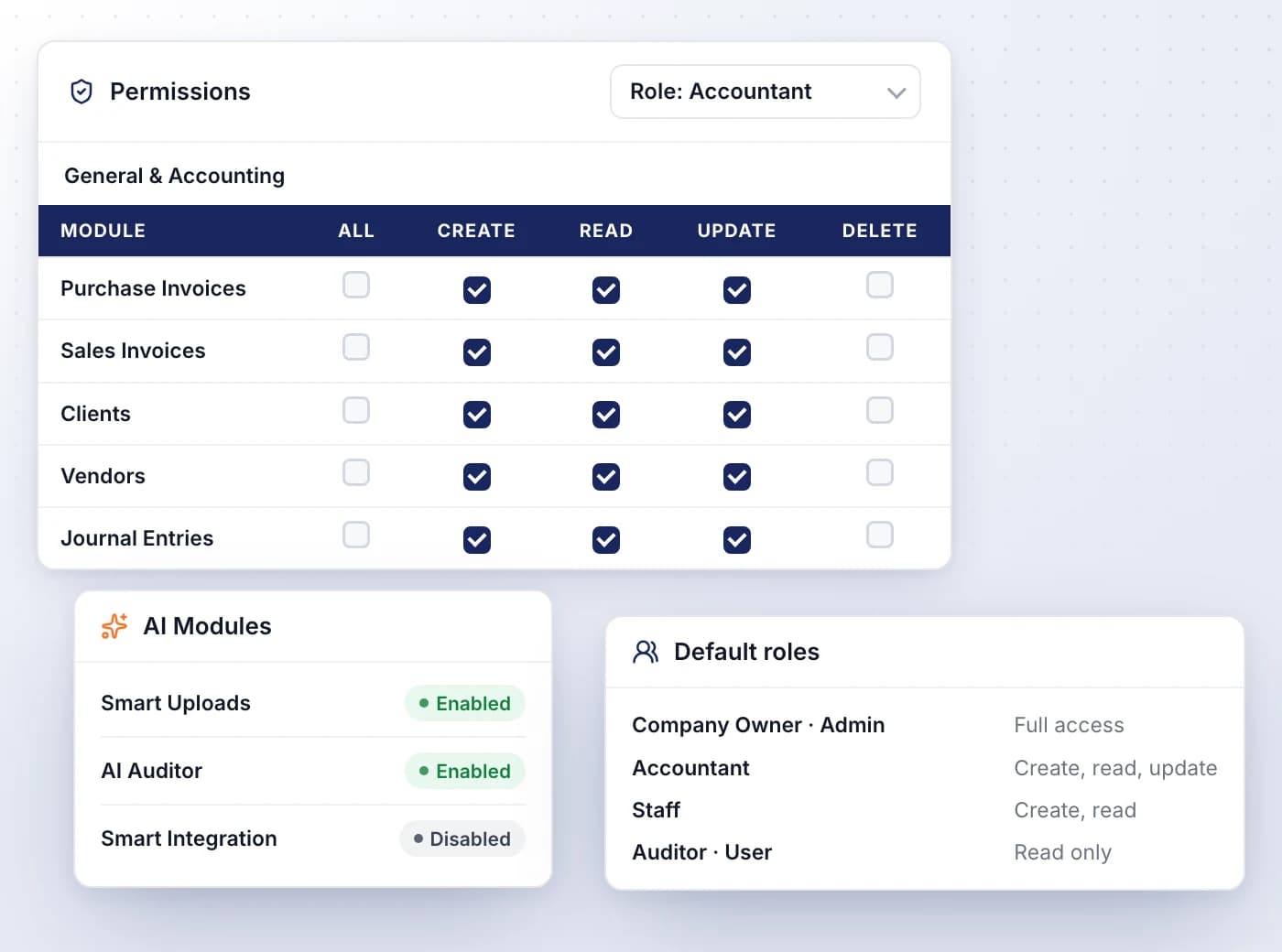1282x952 pixels.
Task: Click the Journal Entries row label
Action: [137, 538]
